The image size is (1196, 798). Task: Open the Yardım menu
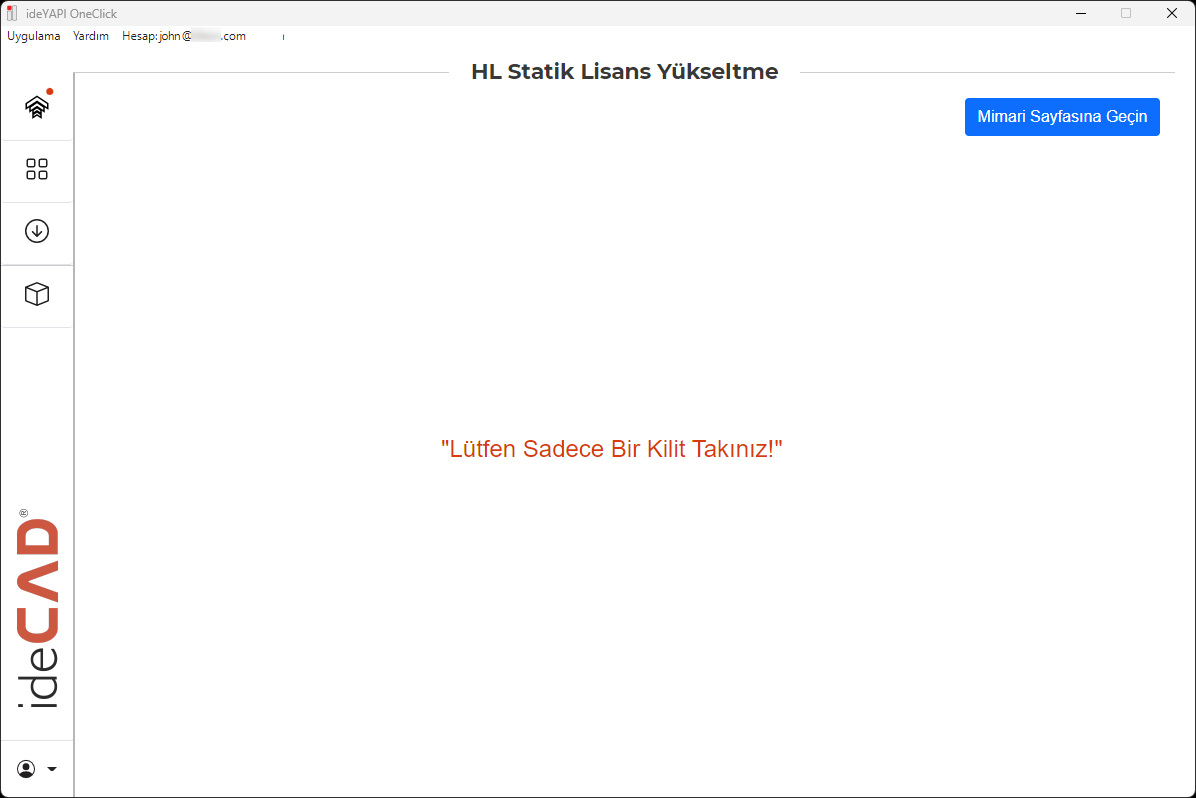91,36
